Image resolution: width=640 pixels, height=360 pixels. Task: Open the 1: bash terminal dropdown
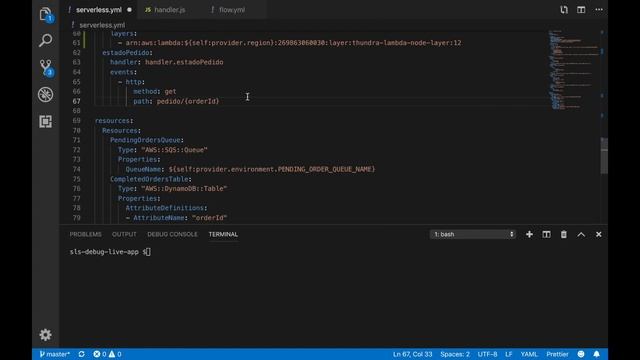click(x=473, y=234)
